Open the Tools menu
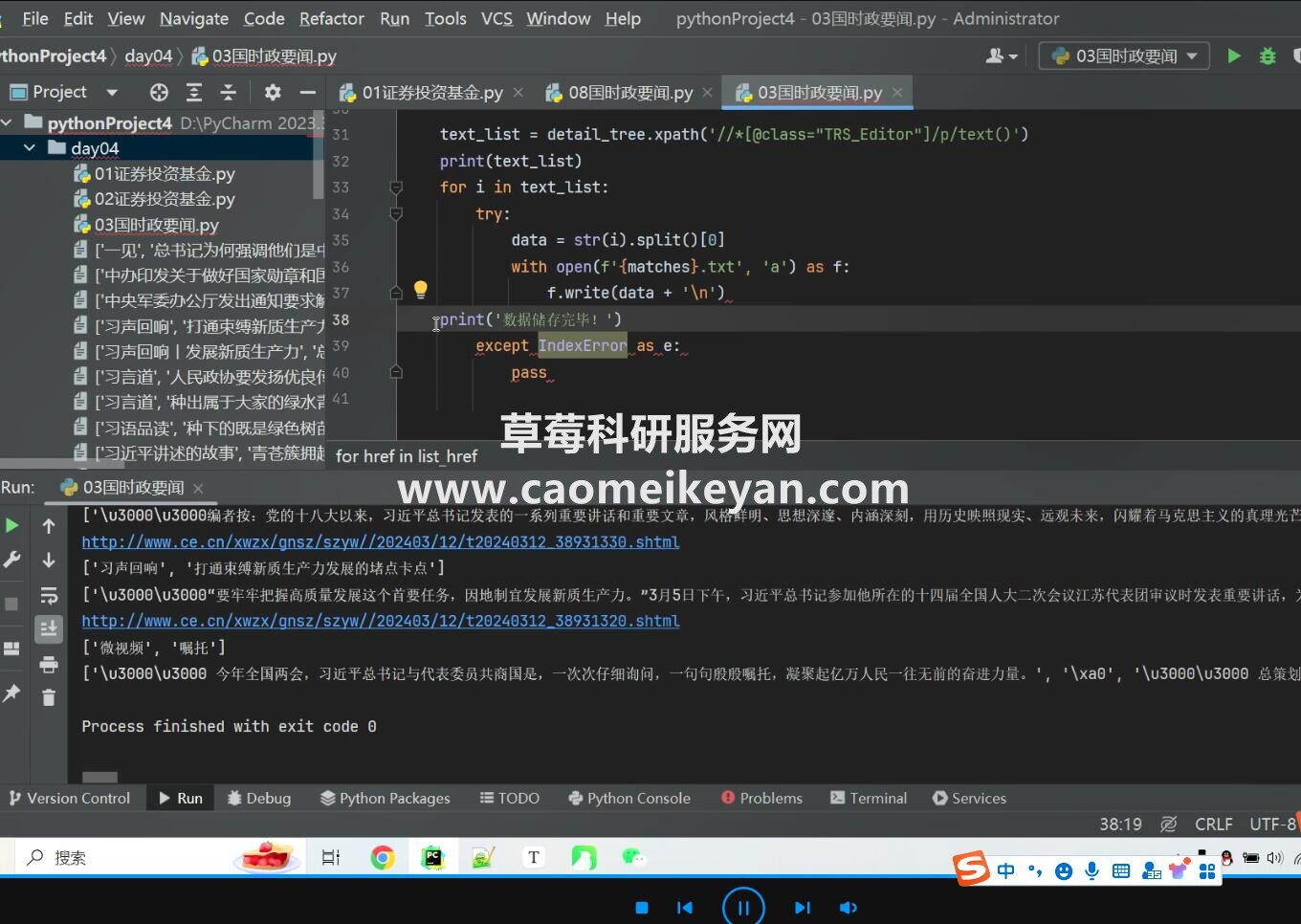The image size is (1301, 924). (x=446, y=18)
